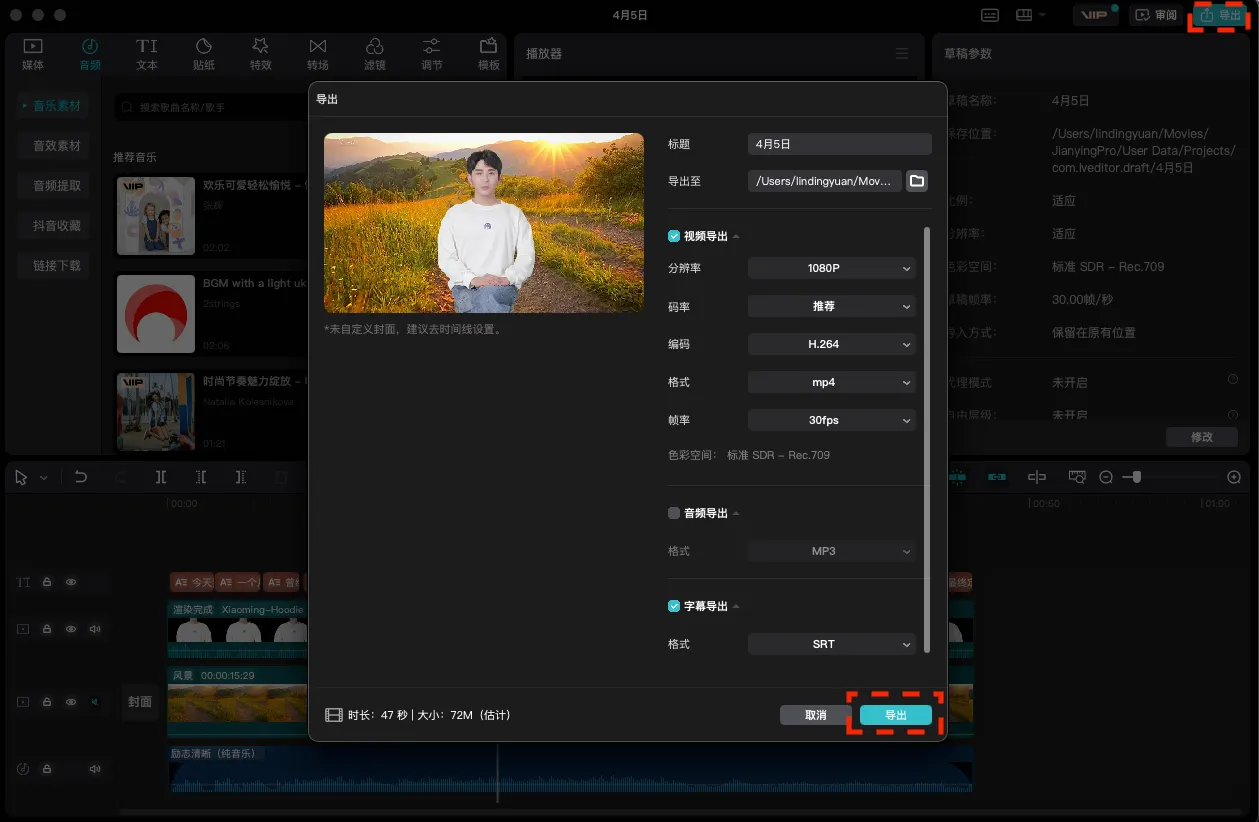Switch to the 媒体 tab

coord(33,54)
